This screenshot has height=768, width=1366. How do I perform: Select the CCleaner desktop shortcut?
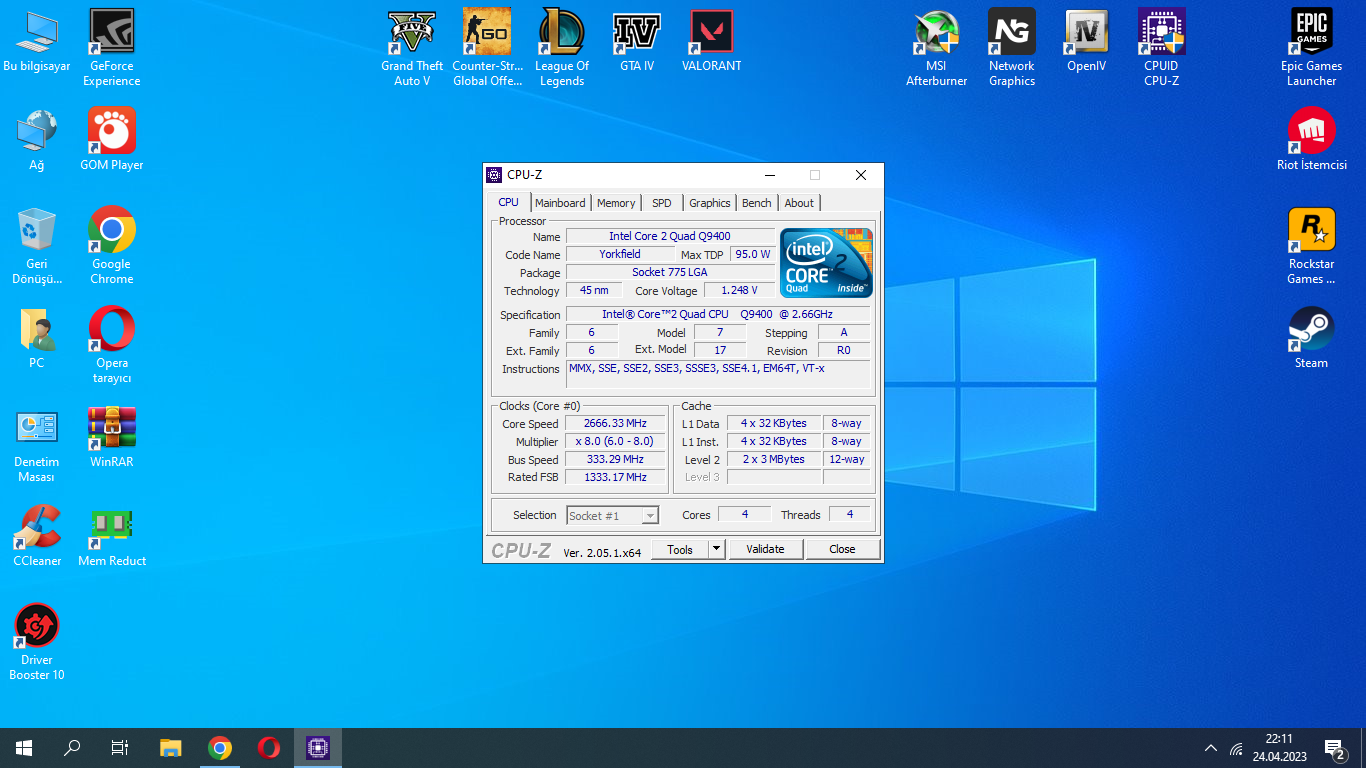click(37, 536)
